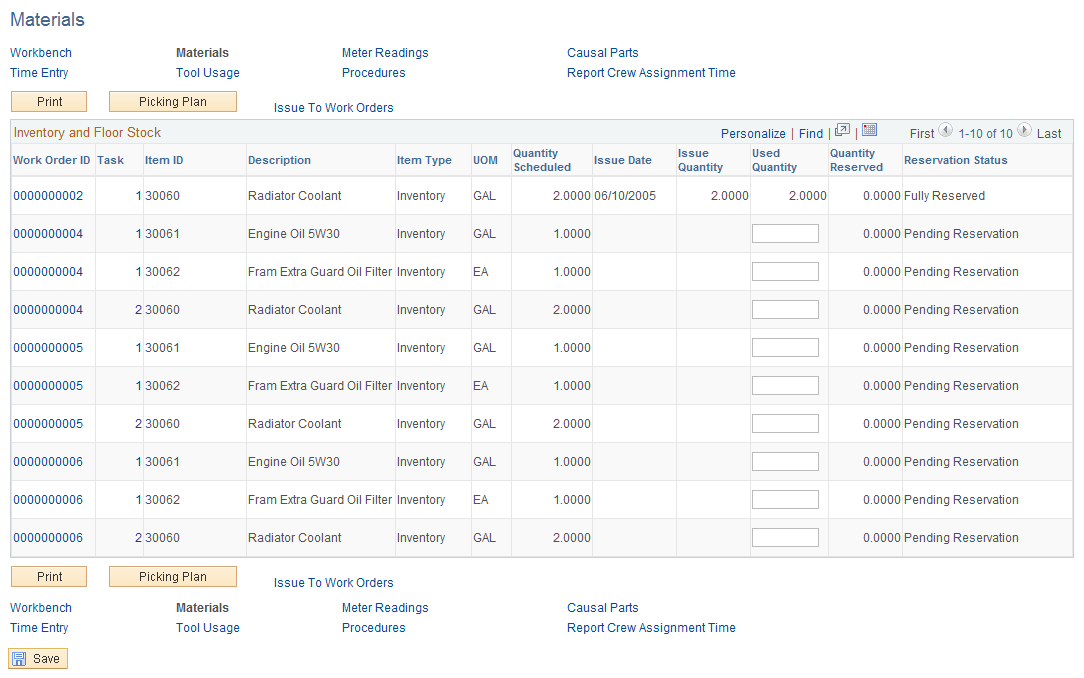This screenshot has height=678, width=1084.
Task: Click the next-page arrow next to Last
Action: 1024,131
